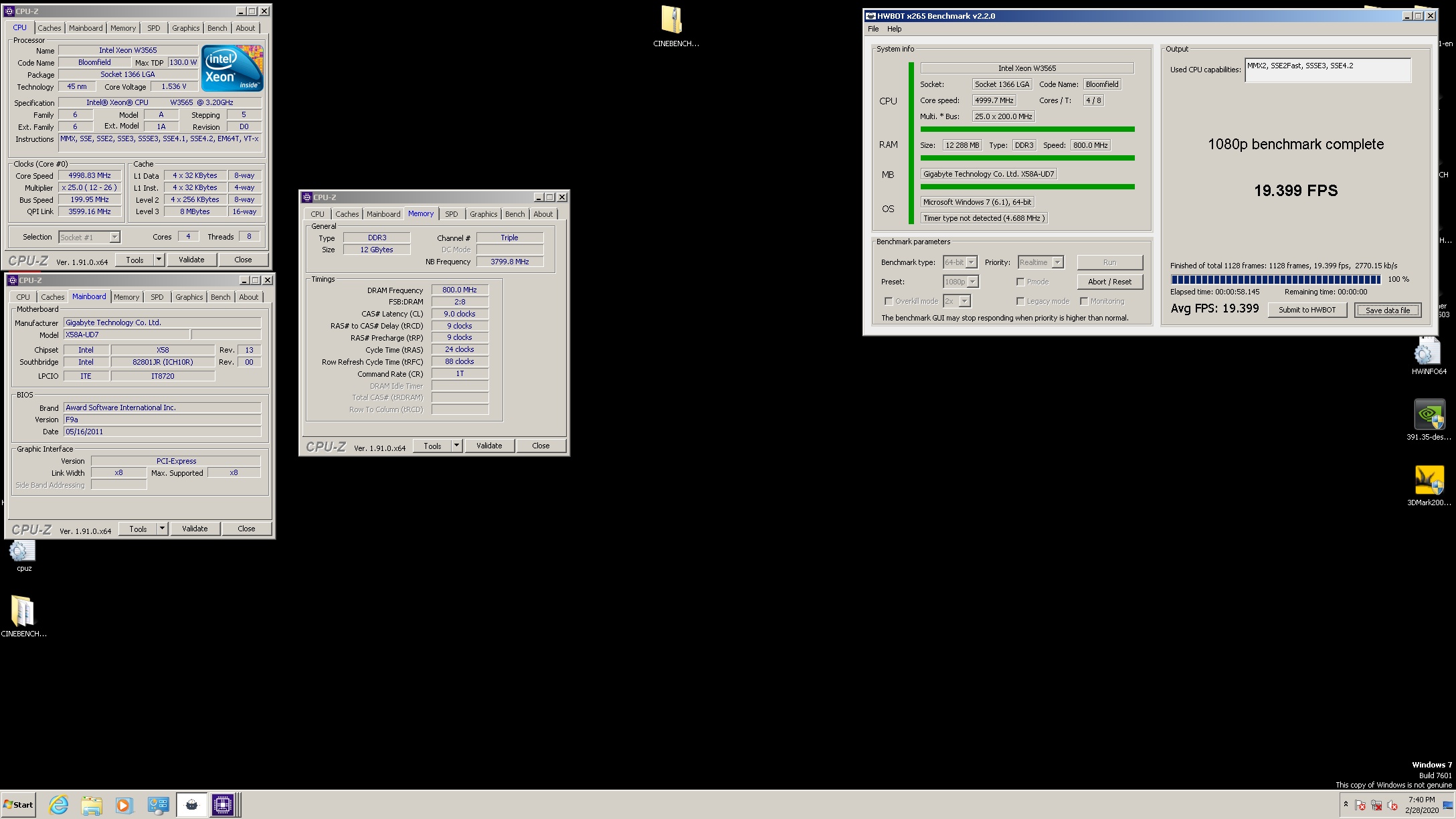Switch to HWBOT x265 taskbar button
Image resolution: width=1456 pixels, height=819 pixels.
click(191, 805)
